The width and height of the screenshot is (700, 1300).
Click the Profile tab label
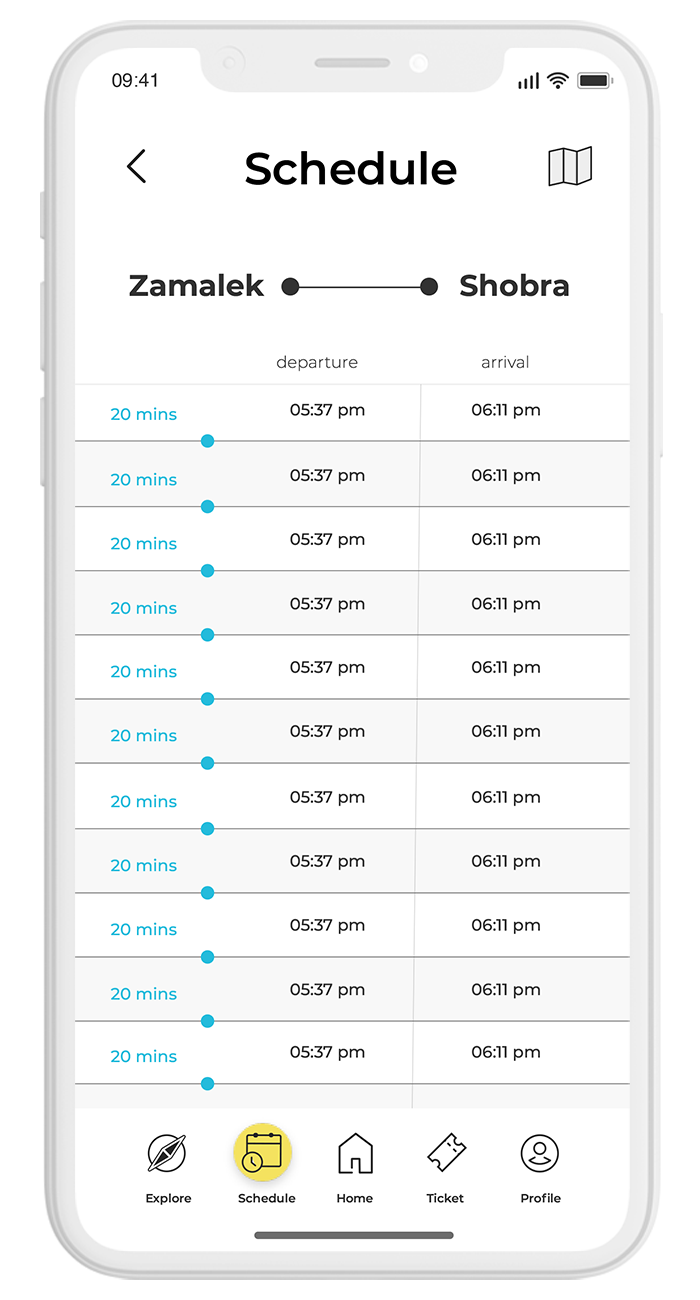click(x=540, y=1198)
